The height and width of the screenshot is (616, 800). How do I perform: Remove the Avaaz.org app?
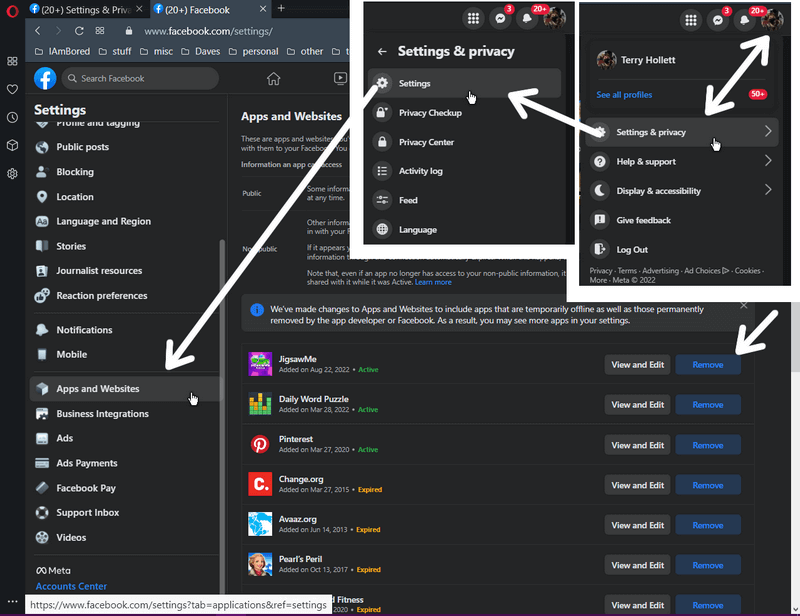[708, 525]
